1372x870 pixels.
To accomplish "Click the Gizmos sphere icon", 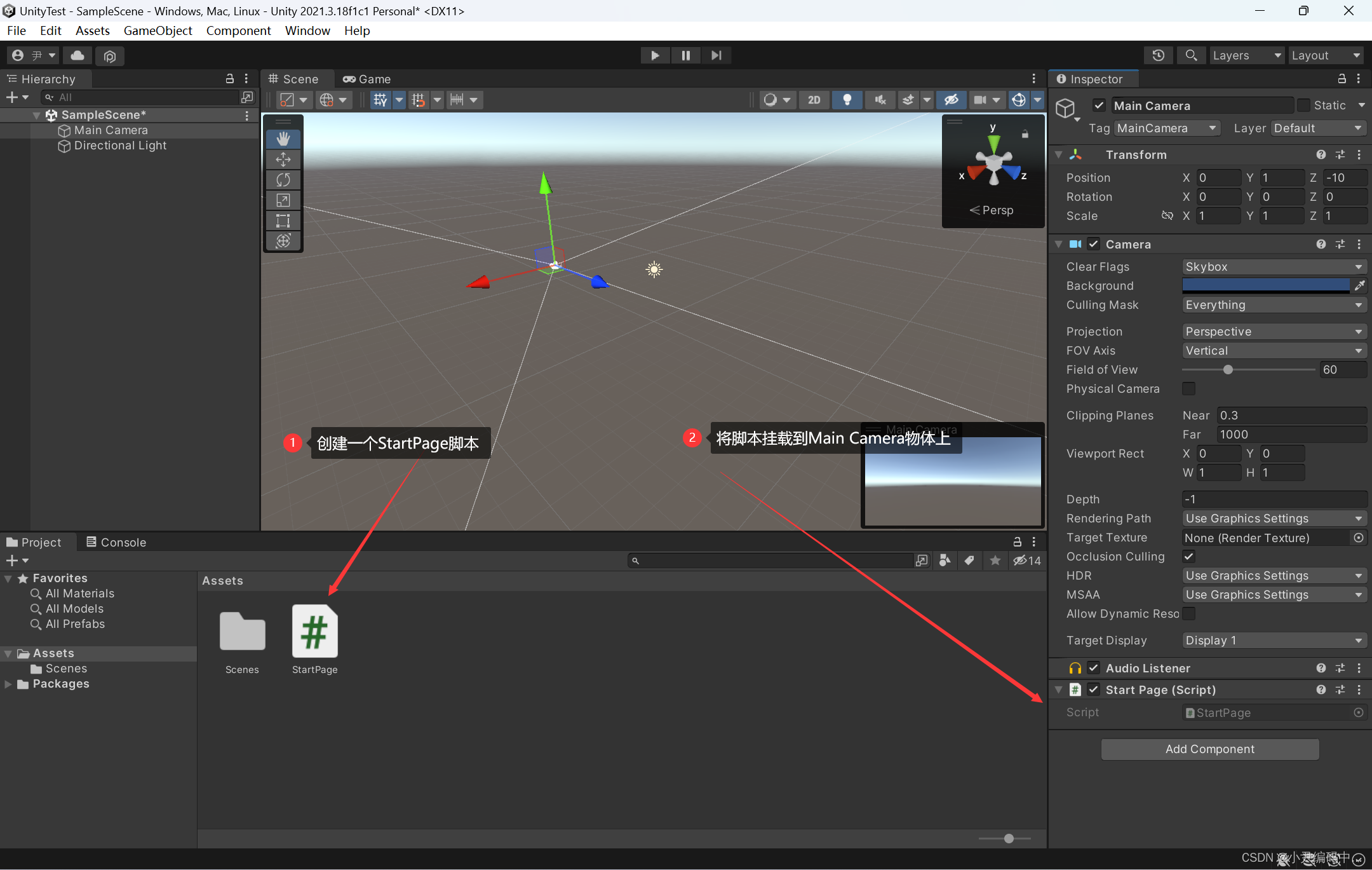I will pos(1019,100).
